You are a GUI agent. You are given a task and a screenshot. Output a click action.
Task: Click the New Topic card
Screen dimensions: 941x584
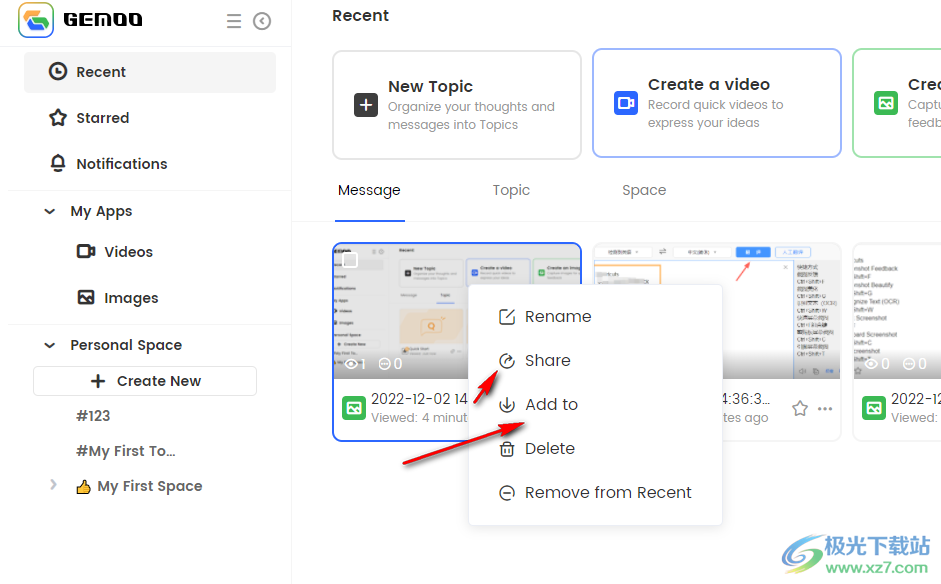(457, 105)
